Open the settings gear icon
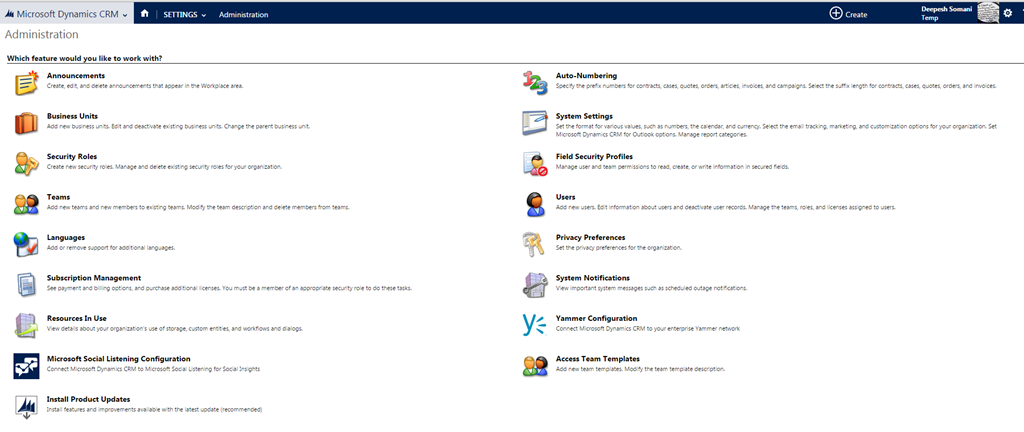 [x=1008, y=14]
